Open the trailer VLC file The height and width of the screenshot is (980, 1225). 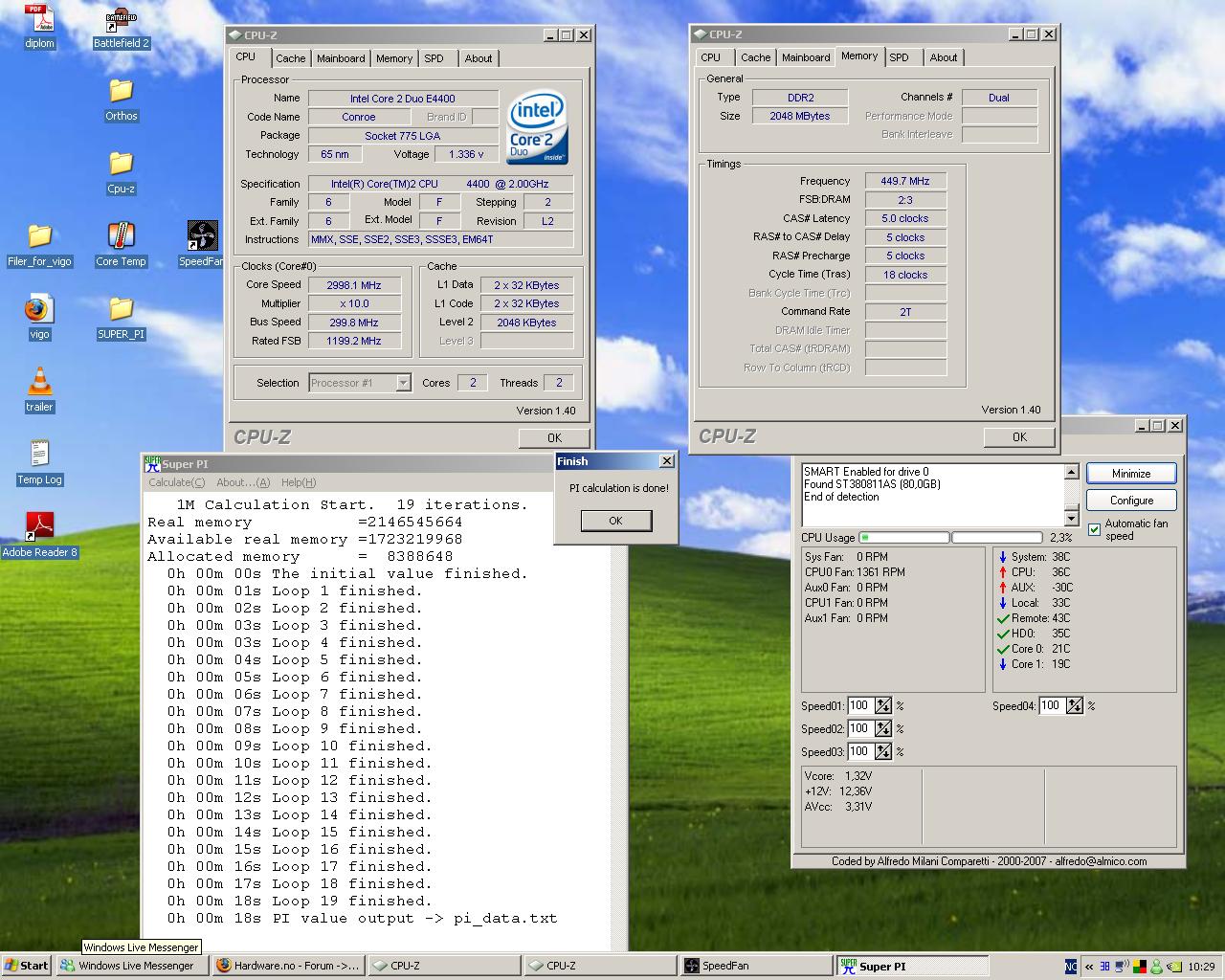[x=39, y=390]
